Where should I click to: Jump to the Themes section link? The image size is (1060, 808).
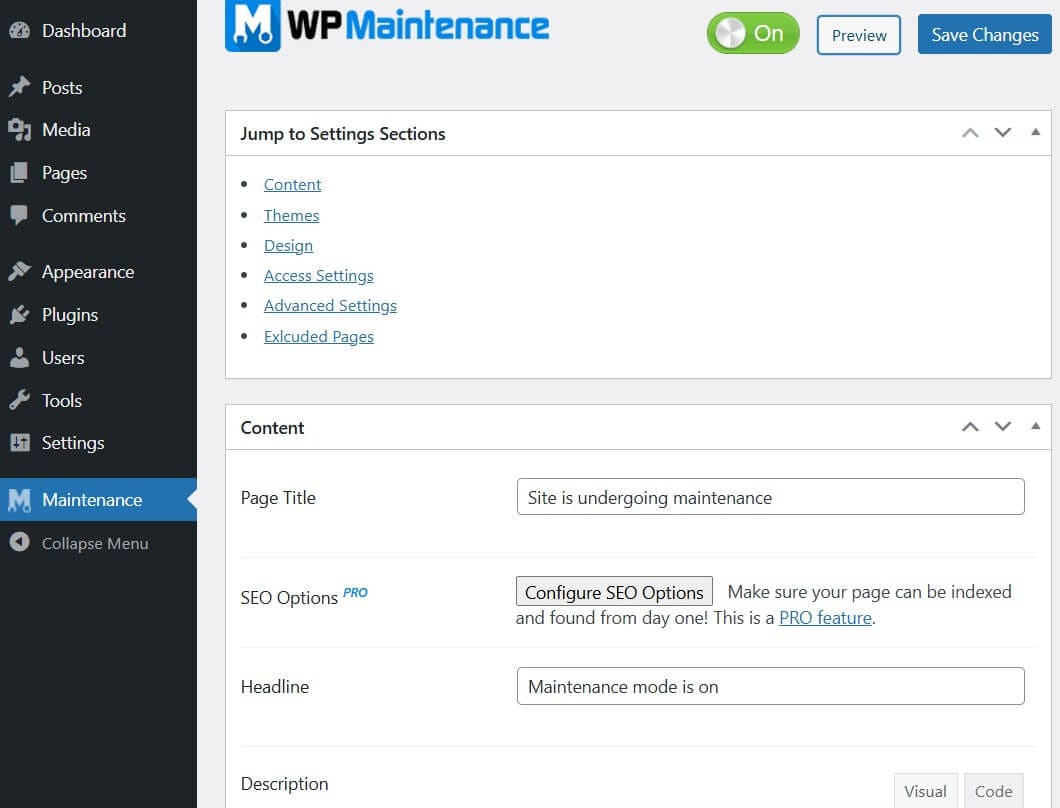[291, 215]
